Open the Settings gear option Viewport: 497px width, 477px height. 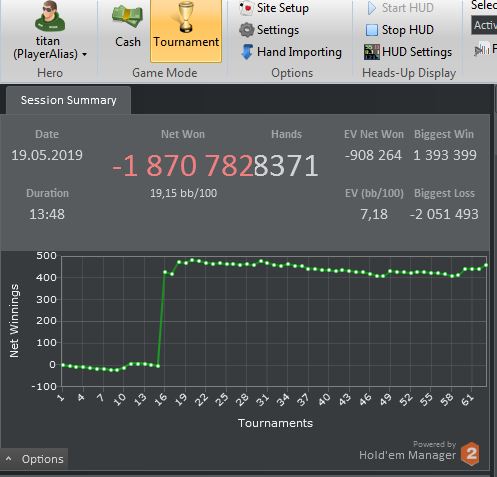tap(269, 30)
